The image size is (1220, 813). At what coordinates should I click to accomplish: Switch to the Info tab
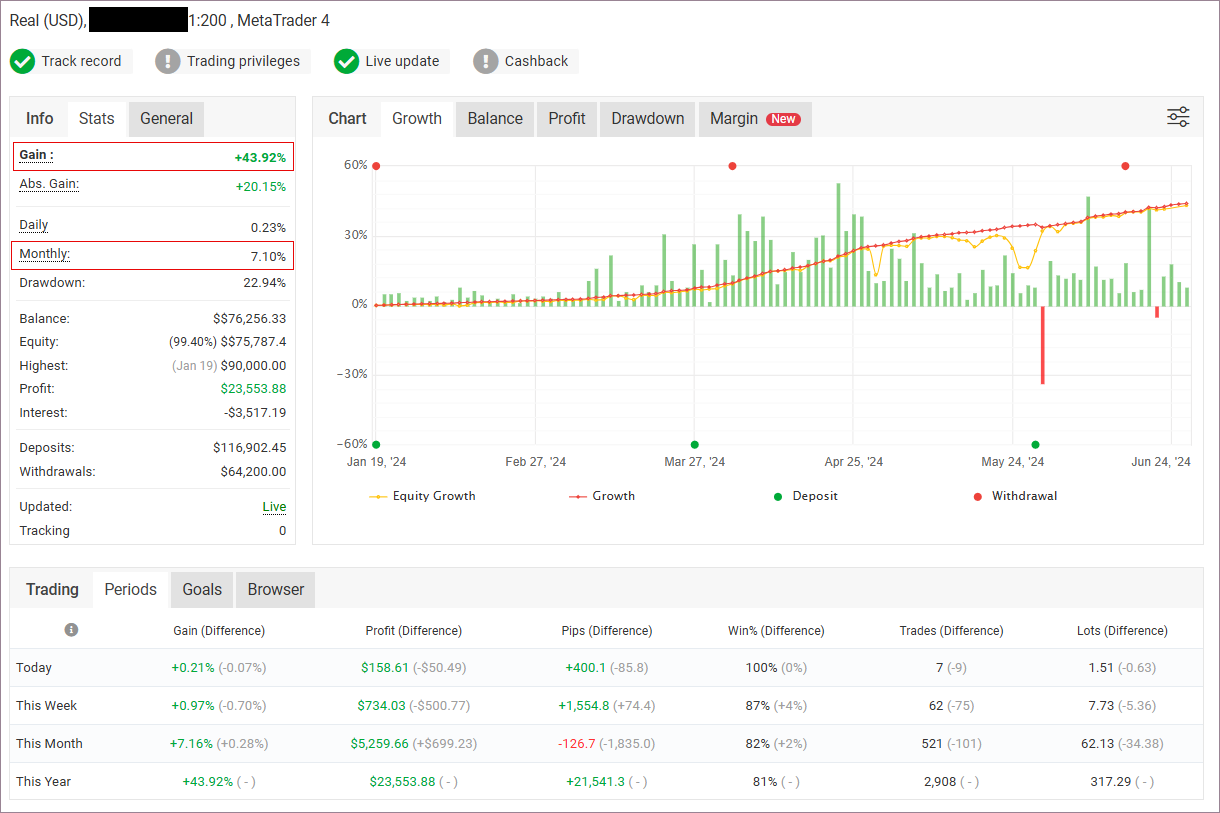pyautogui.click(x=40, y=118)
